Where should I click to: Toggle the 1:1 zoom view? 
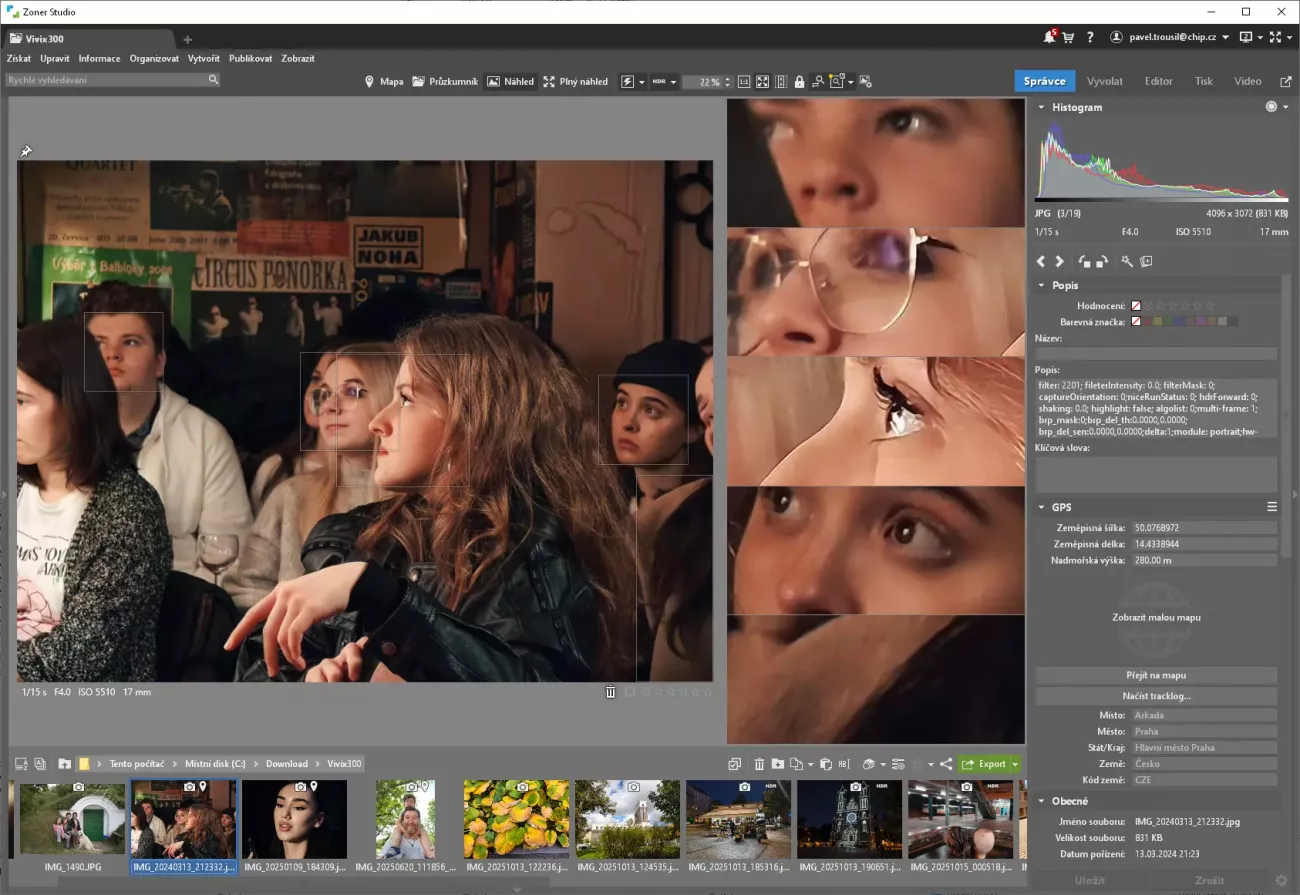pos(743,81)
